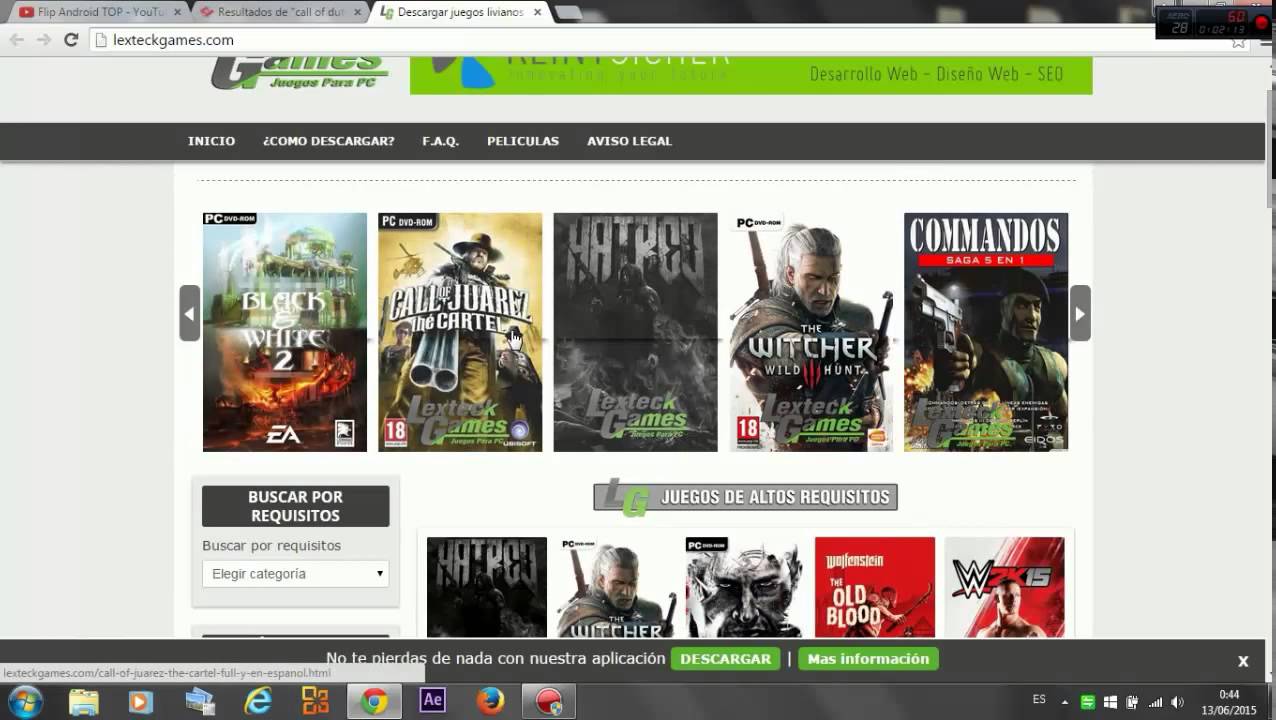Open the INICIO menu item
The width and height of the screenshot is (1276, 720).
(x=212, y=141)
